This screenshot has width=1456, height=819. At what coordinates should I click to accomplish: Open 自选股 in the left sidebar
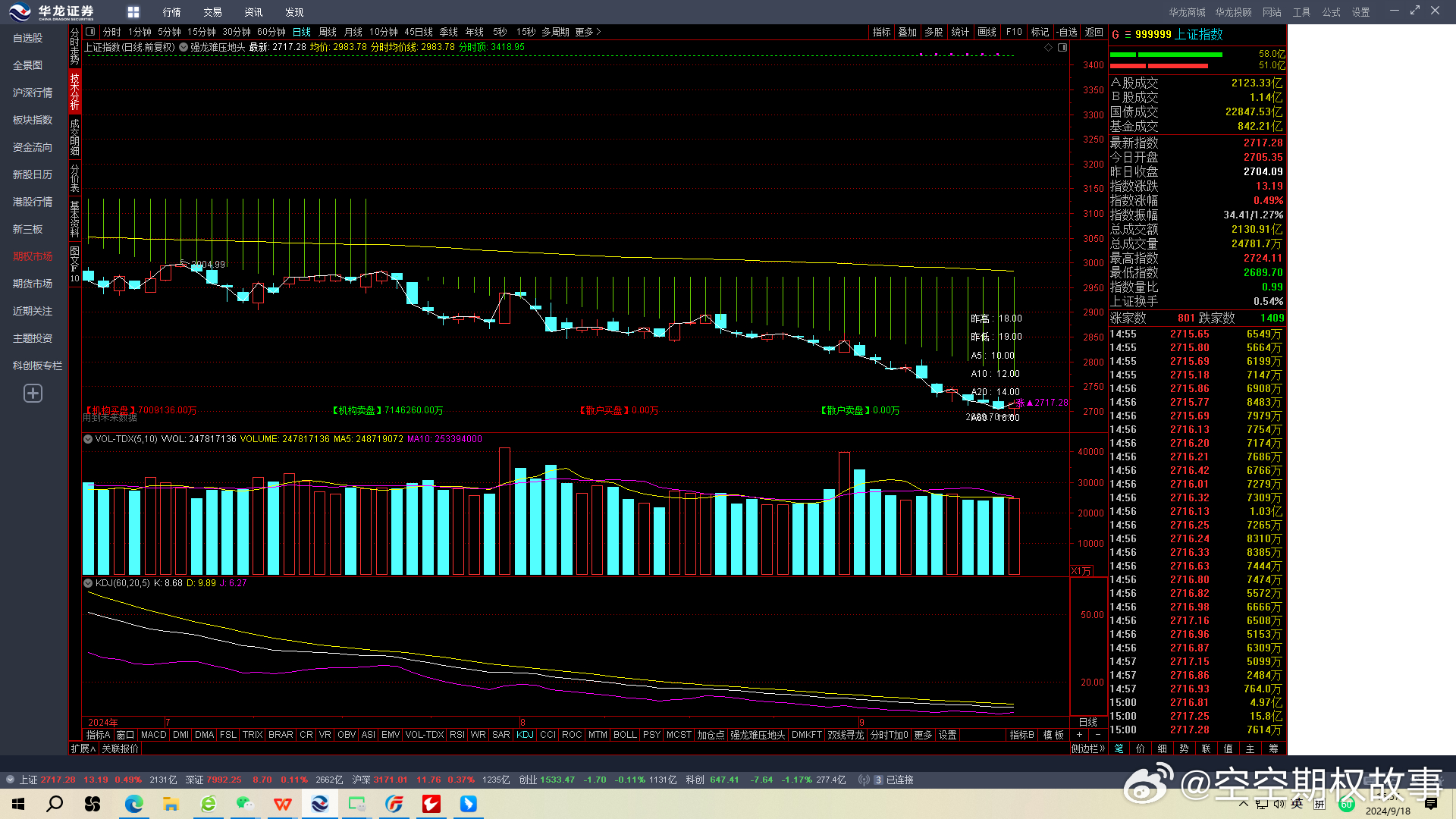(x=28, y=38)
